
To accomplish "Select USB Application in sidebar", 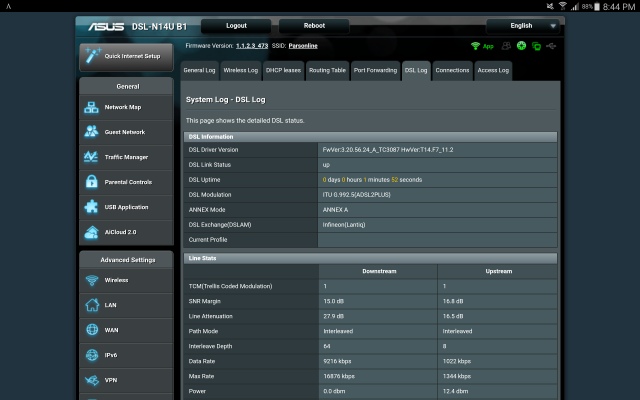I will pyautogui.click(x=124, y=207).
